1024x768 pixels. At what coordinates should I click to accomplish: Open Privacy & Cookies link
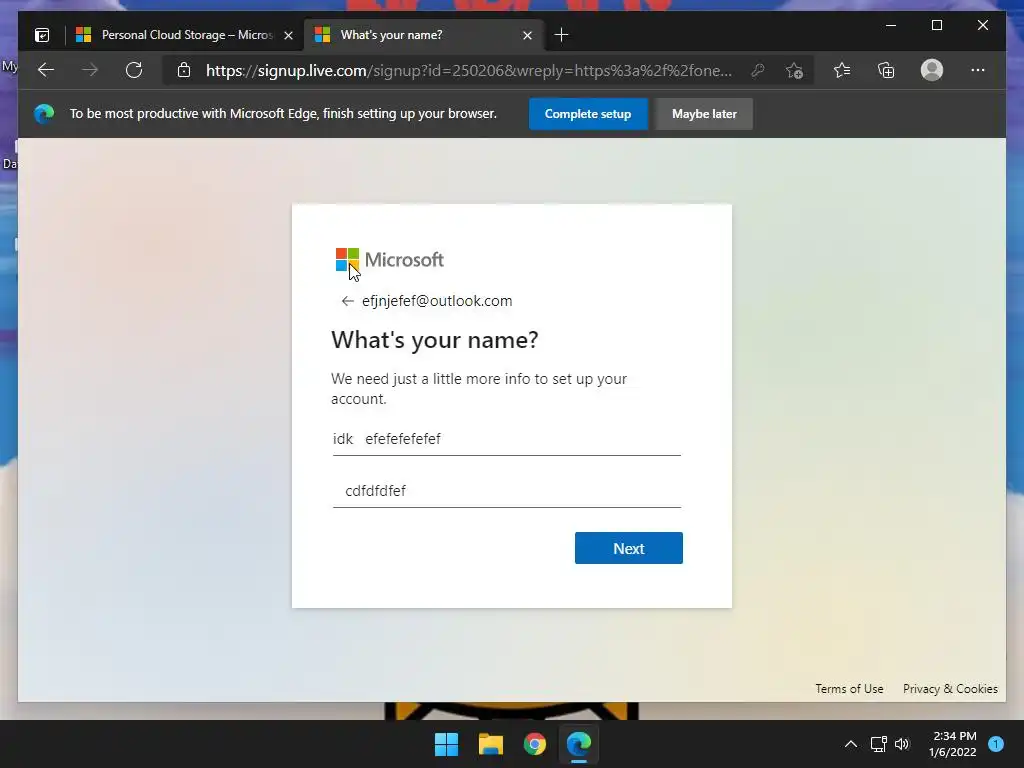(x=950, y=689)
